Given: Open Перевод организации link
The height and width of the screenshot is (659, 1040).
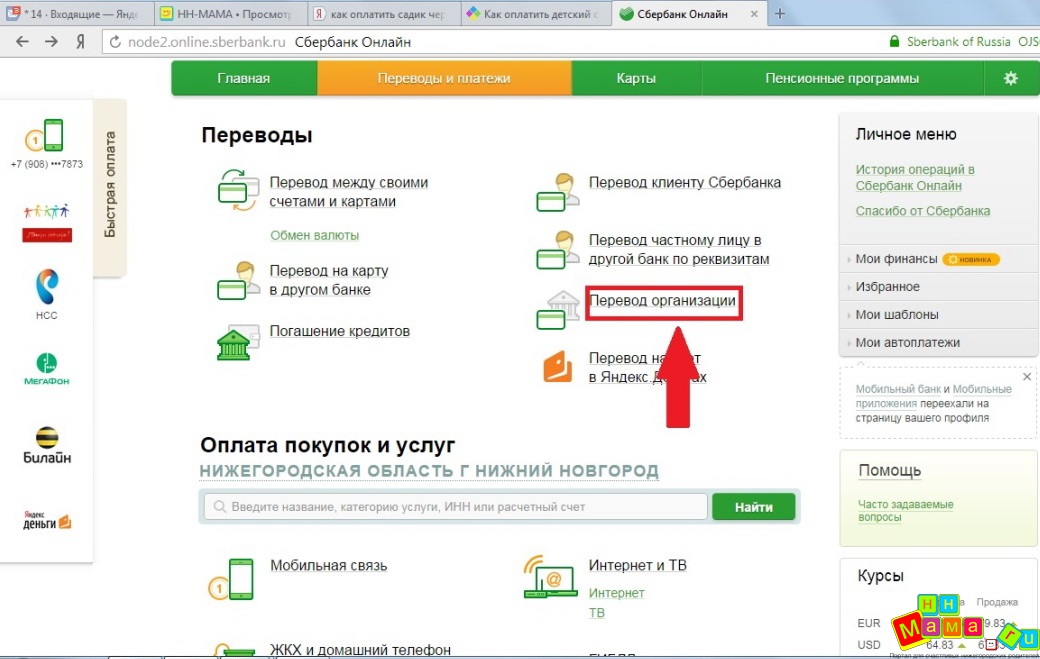Looking at the screenshot, I should [x=663, y=300].
